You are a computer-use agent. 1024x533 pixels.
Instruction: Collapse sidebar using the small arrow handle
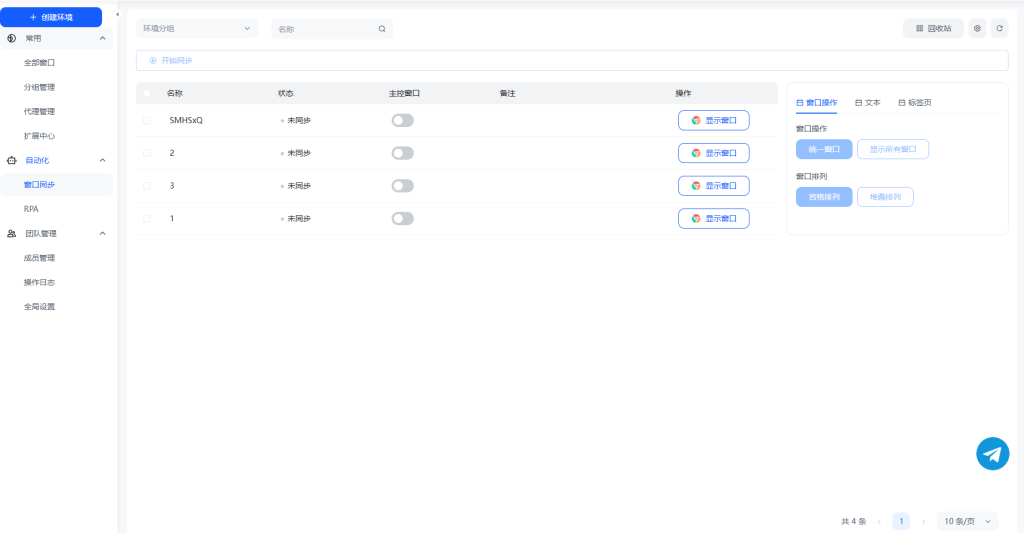[118, 14]
